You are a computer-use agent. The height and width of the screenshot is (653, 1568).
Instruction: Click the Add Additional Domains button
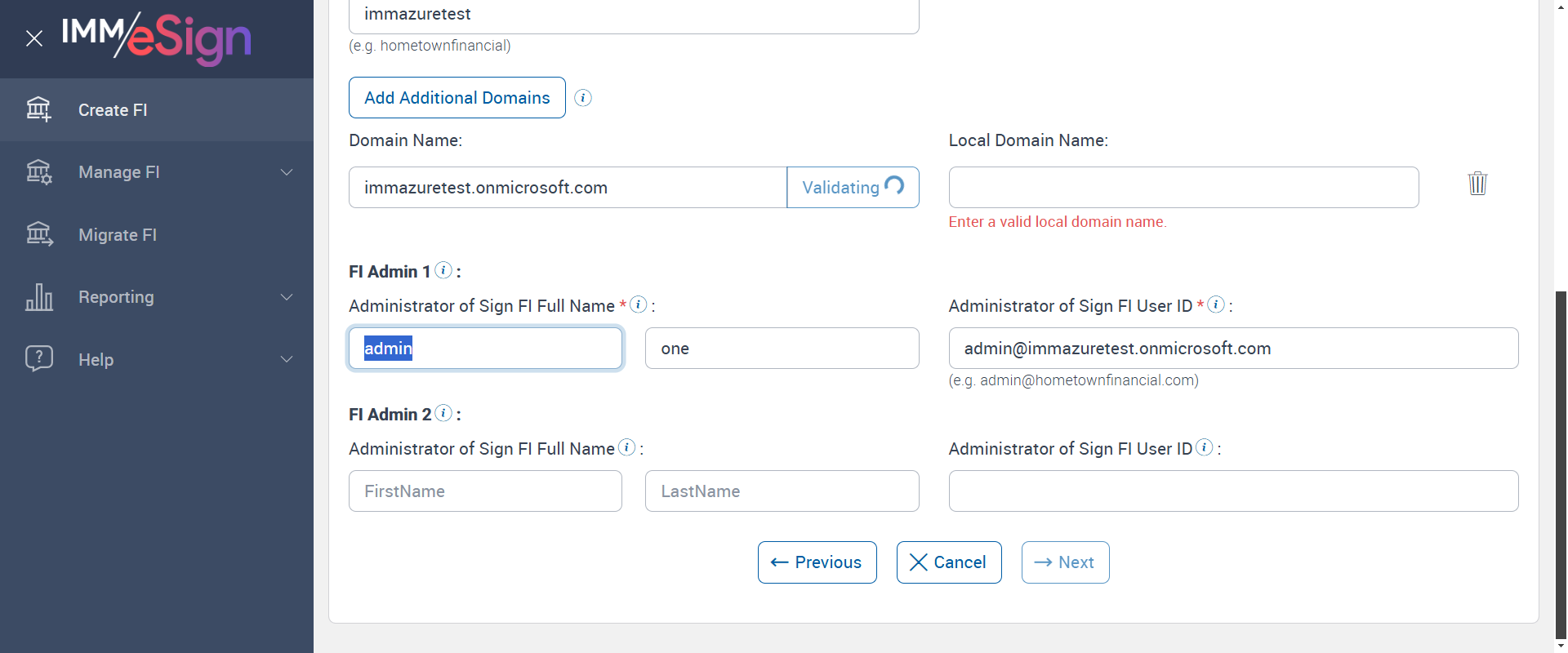tap(457, 98)
